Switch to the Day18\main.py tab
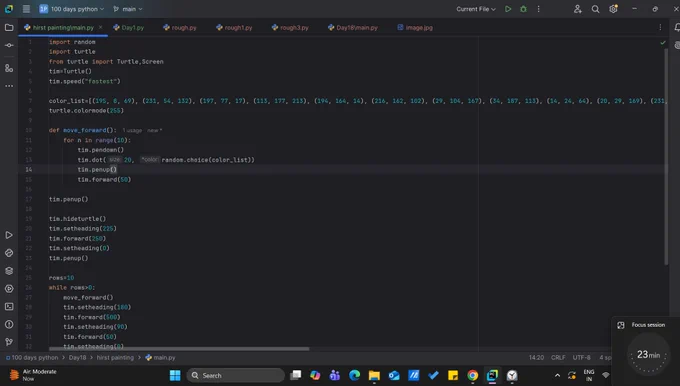The image size is (680, 386). click(x=353, y=27)
